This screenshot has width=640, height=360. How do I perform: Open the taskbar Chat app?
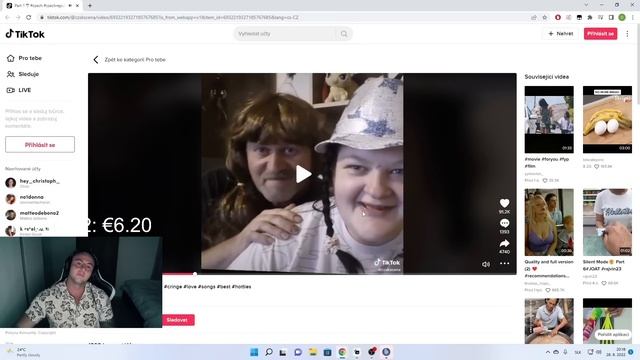tap(298, 352)
